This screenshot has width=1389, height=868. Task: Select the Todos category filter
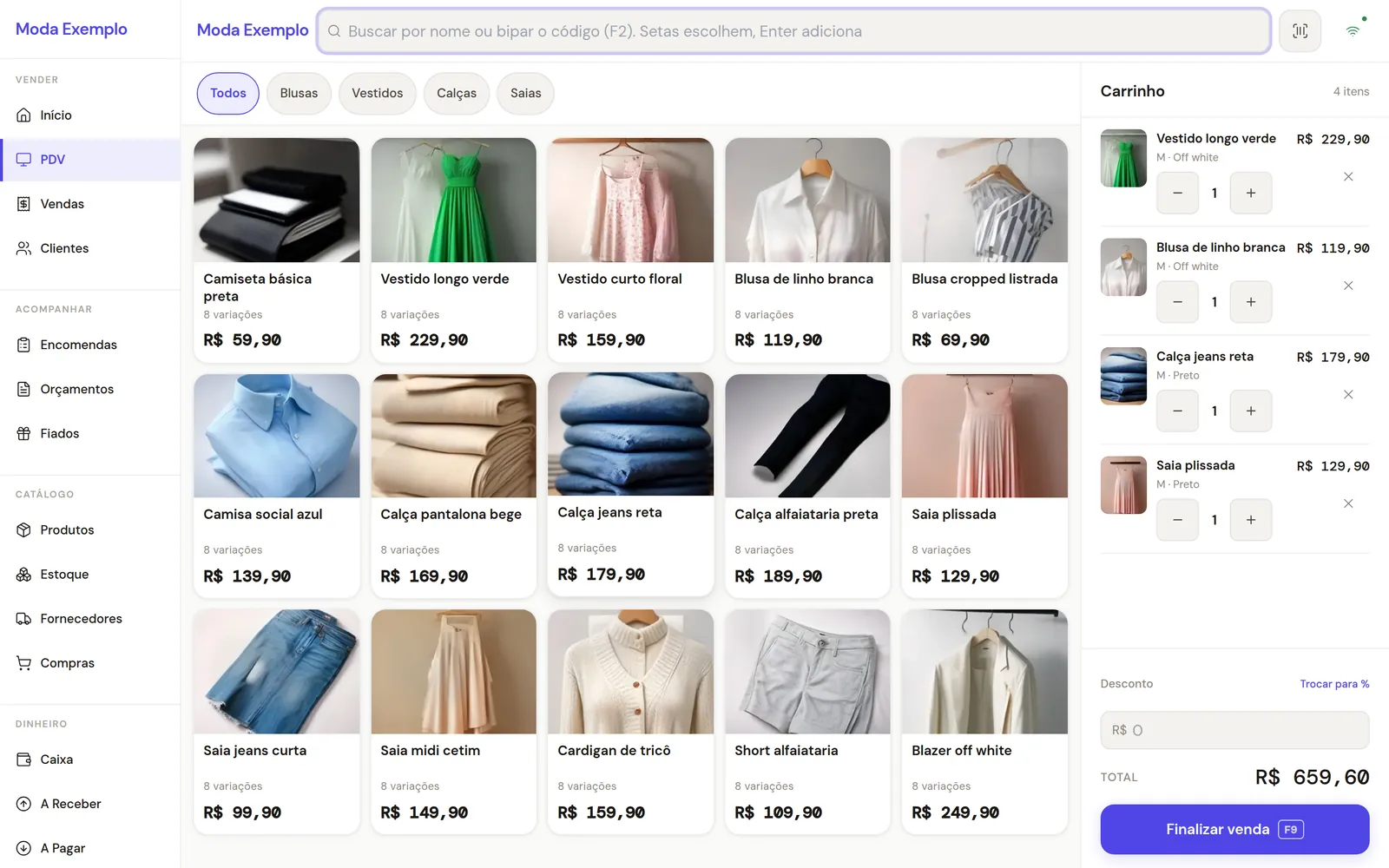[227, 94]
